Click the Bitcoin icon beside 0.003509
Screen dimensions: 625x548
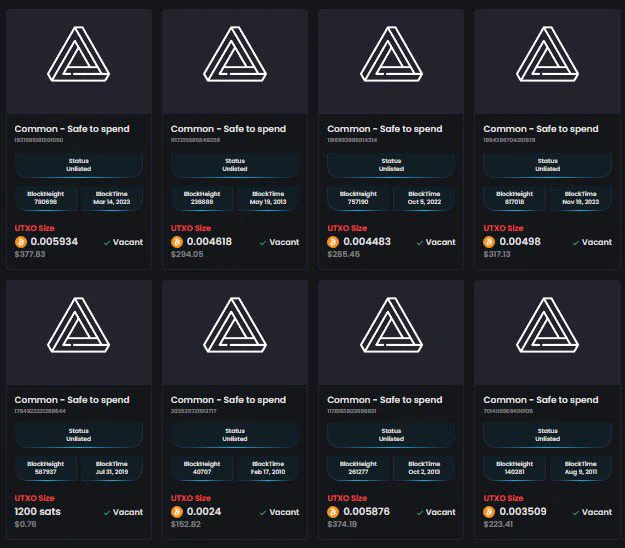point(489,512)
